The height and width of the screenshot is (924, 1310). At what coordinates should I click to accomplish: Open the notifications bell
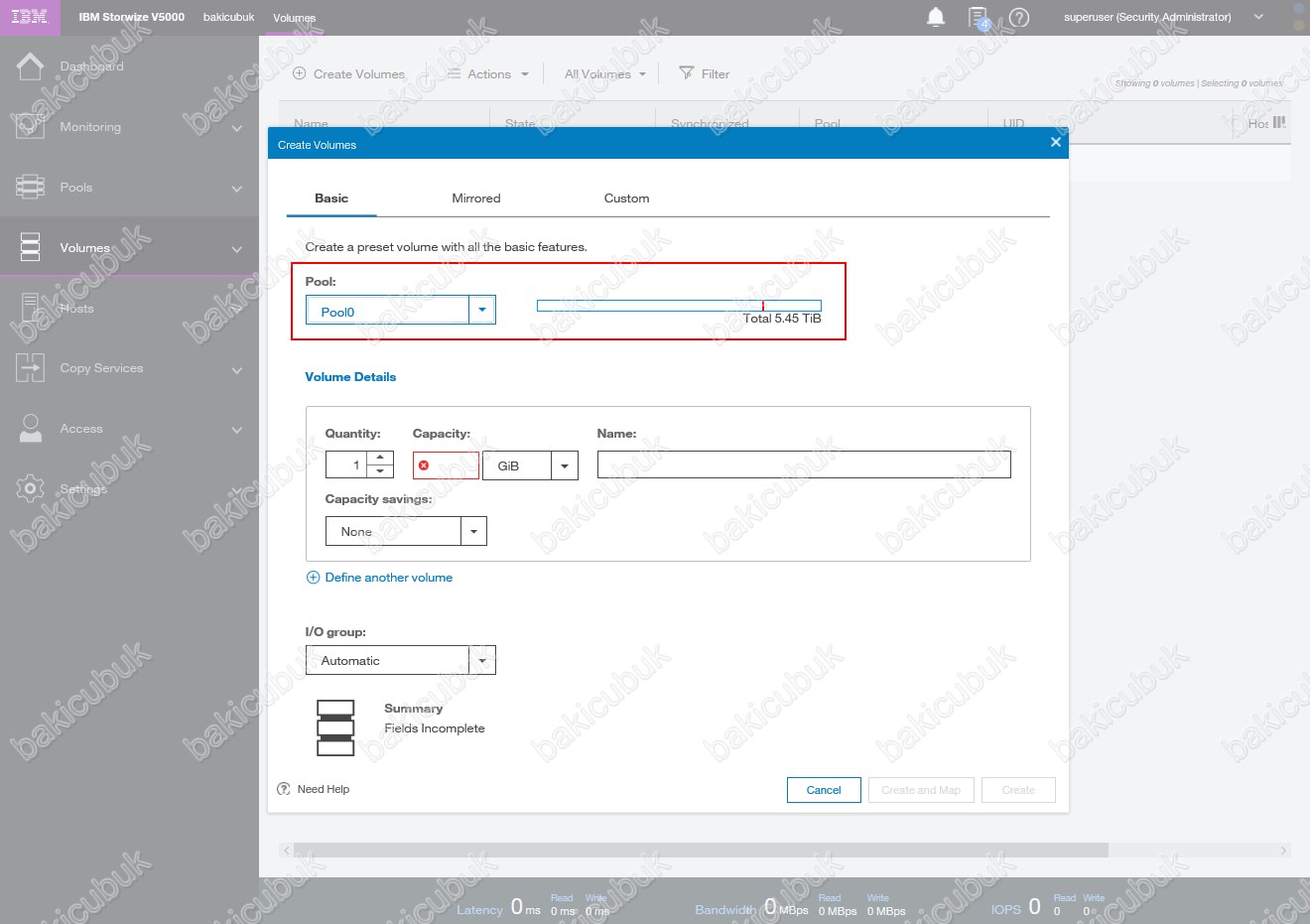(x=935, y=17)
